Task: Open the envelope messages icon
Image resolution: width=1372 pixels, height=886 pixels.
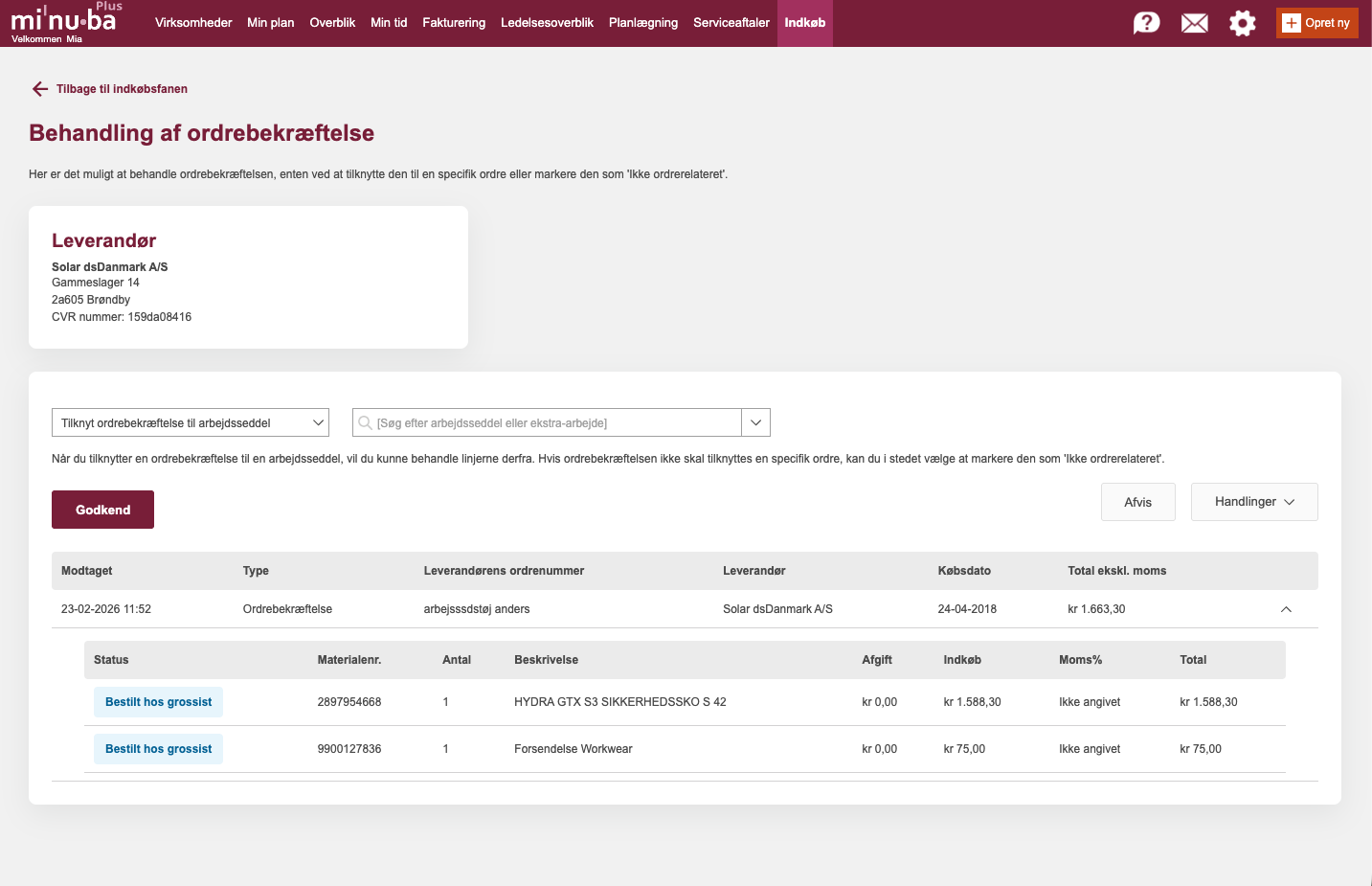Action: pos(1194,23)
